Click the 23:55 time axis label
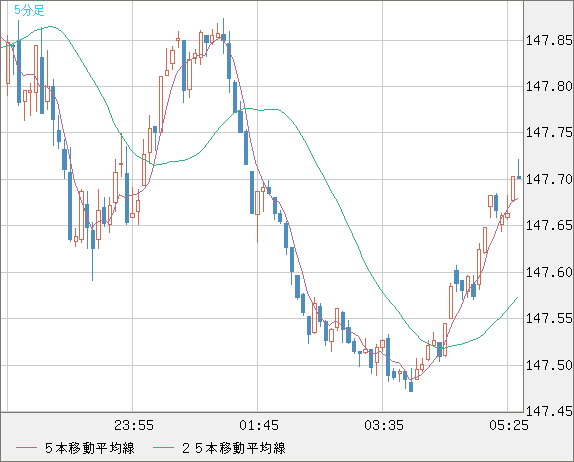The image size is (574, 462). tap(134, 425)
